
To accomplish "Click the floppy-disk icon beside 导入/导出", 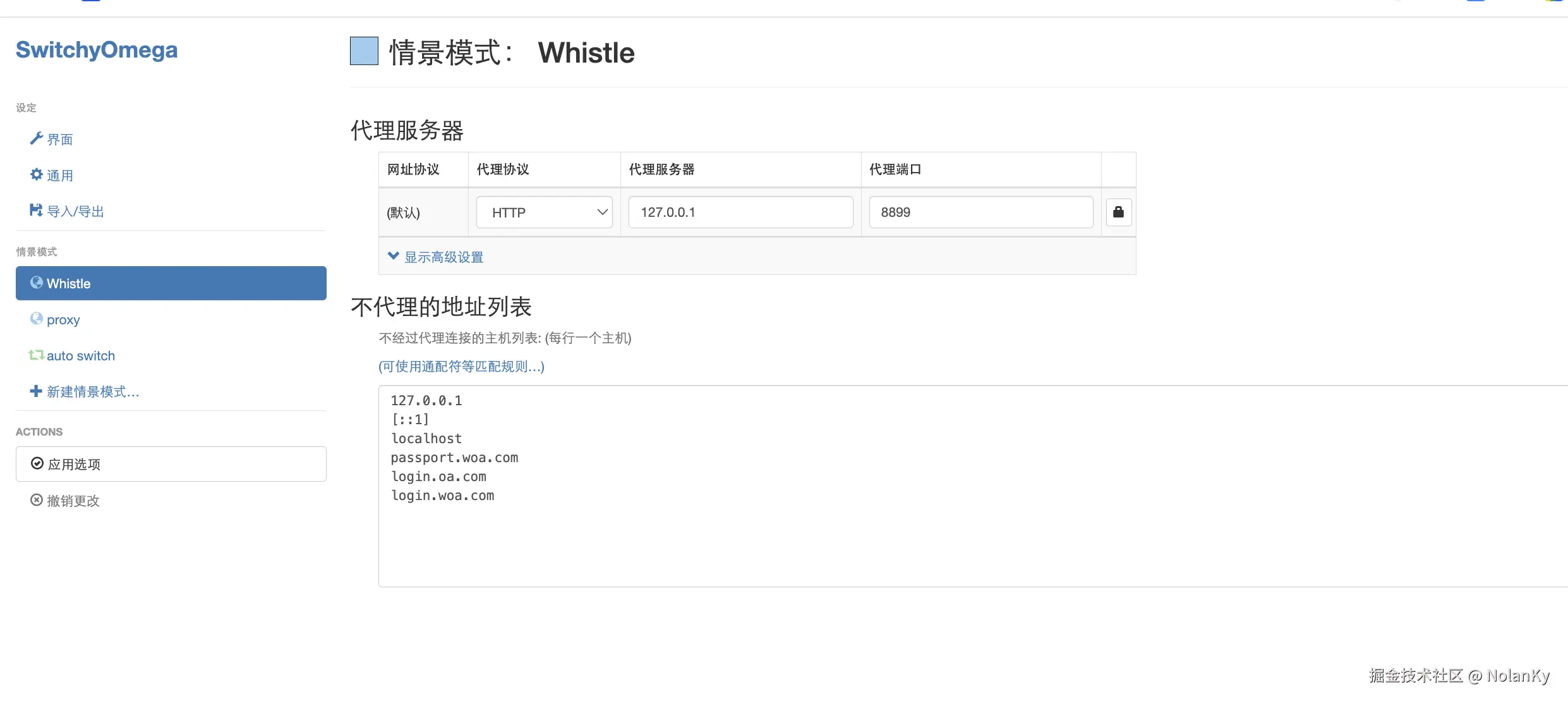I will [x=36, y=211].
